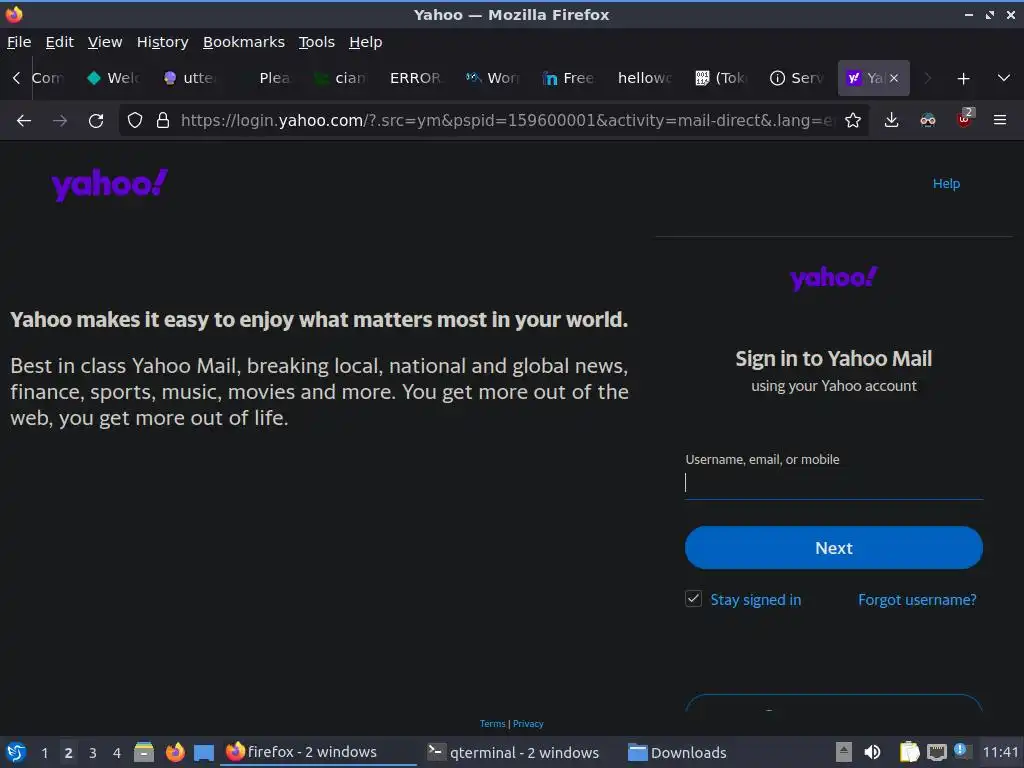
Task: Open the uBlock Origin extension icon
Action: coord(964,119)
